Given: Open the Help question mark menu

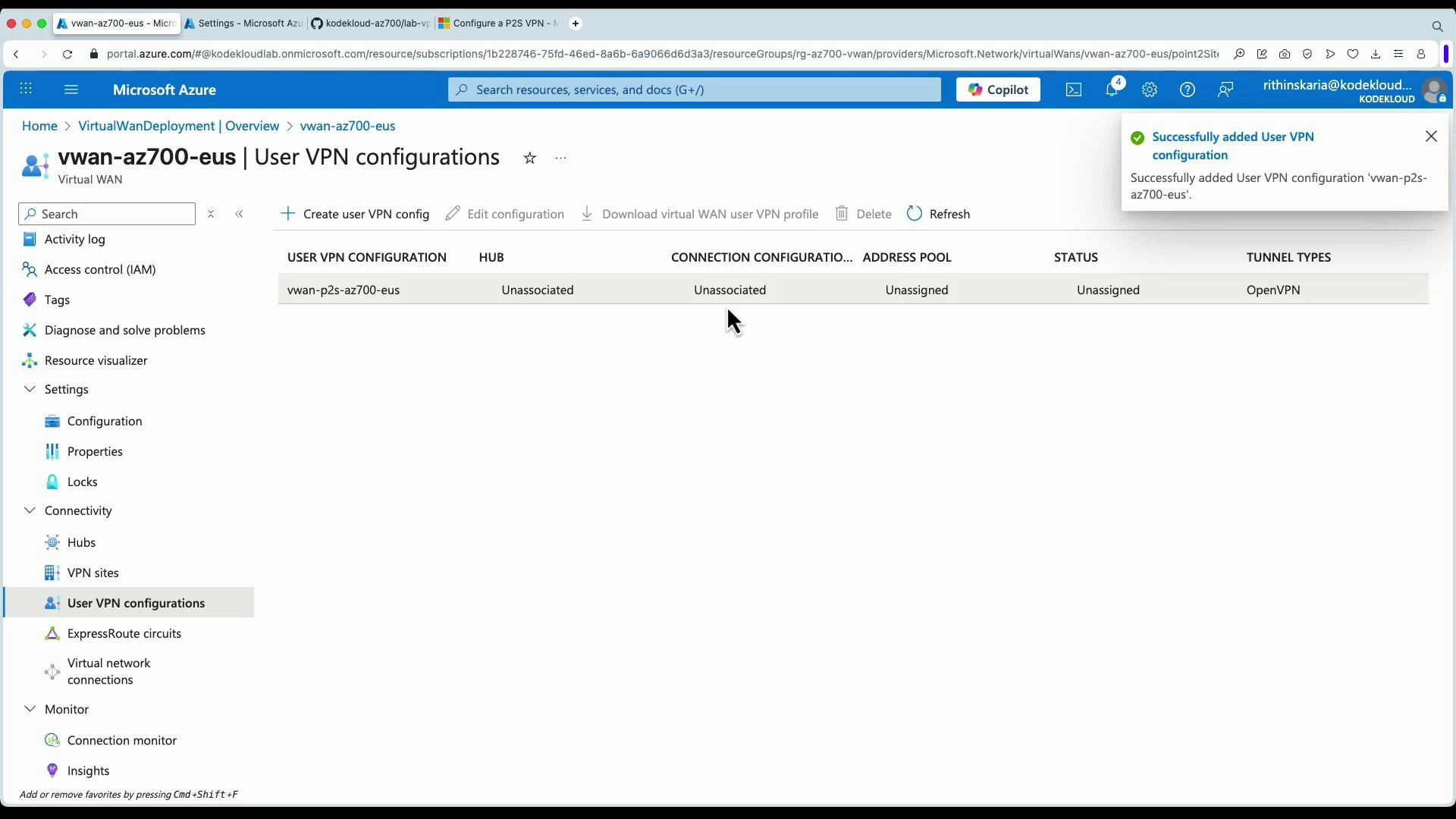Looking at the screenshot, I should click(x=1187, y=89).
